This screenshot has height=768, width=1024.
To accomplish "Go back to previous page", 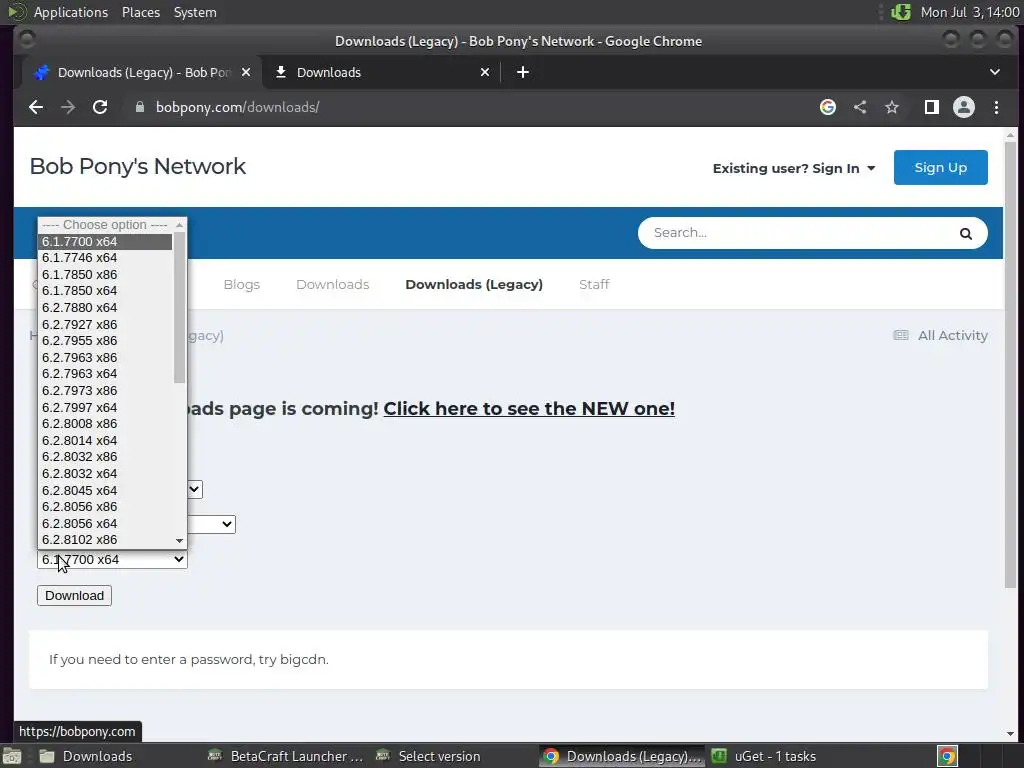I will coord(36,107).
